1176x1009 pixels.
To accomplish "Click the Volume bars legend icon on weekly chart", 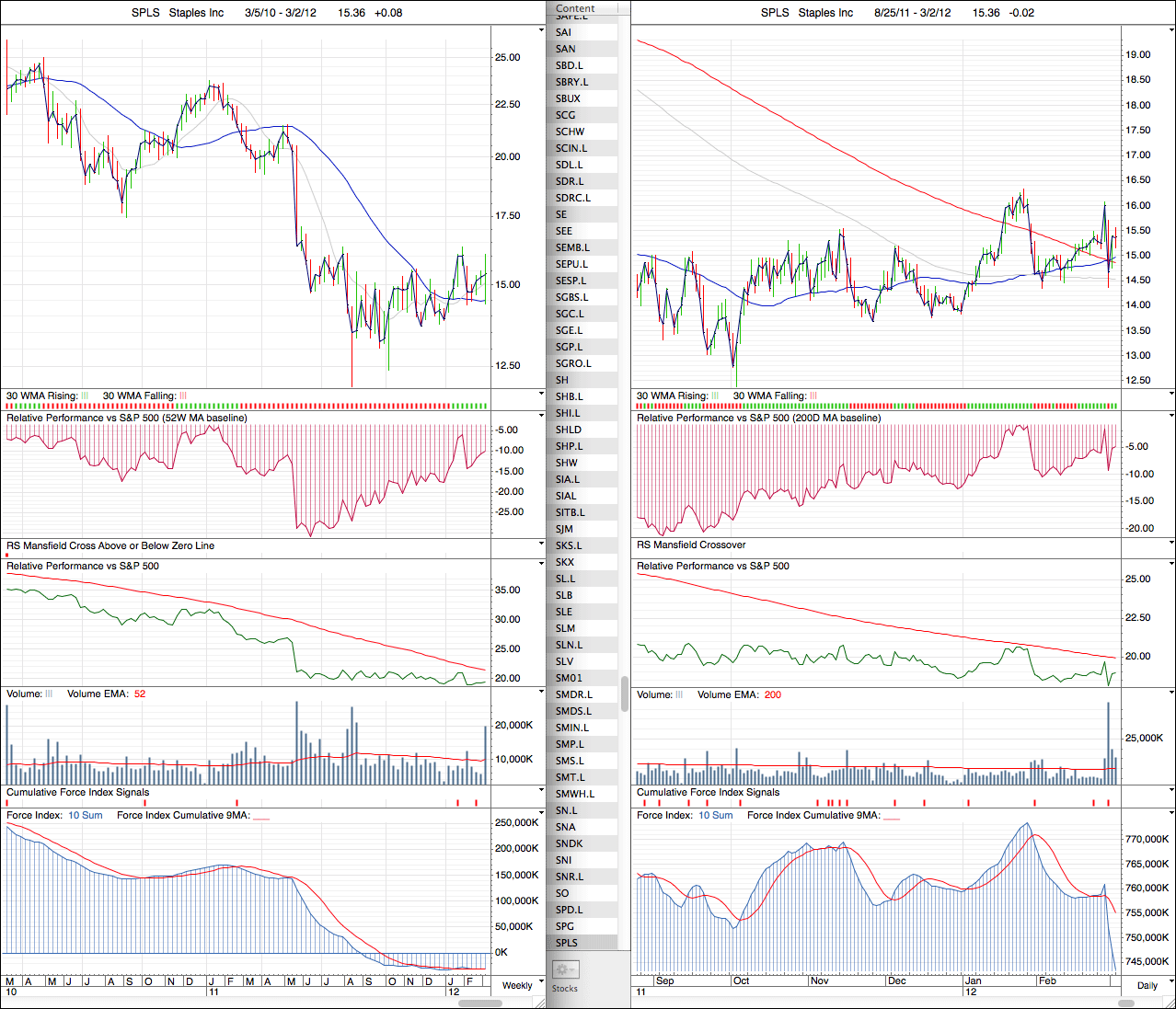I will (49, 694).
